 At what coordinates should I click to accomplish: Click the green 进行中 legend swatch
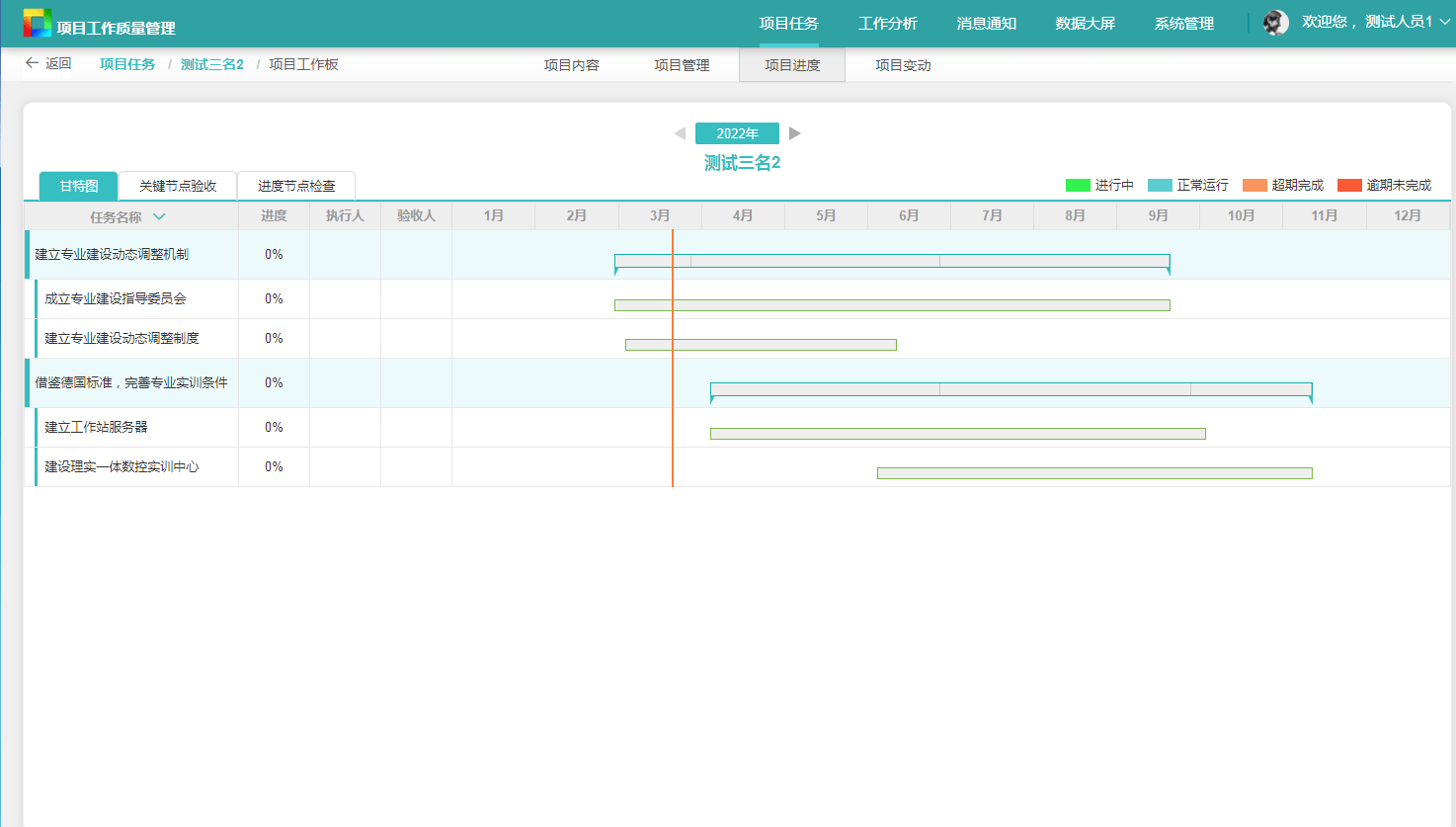[x=1078, y=185]
